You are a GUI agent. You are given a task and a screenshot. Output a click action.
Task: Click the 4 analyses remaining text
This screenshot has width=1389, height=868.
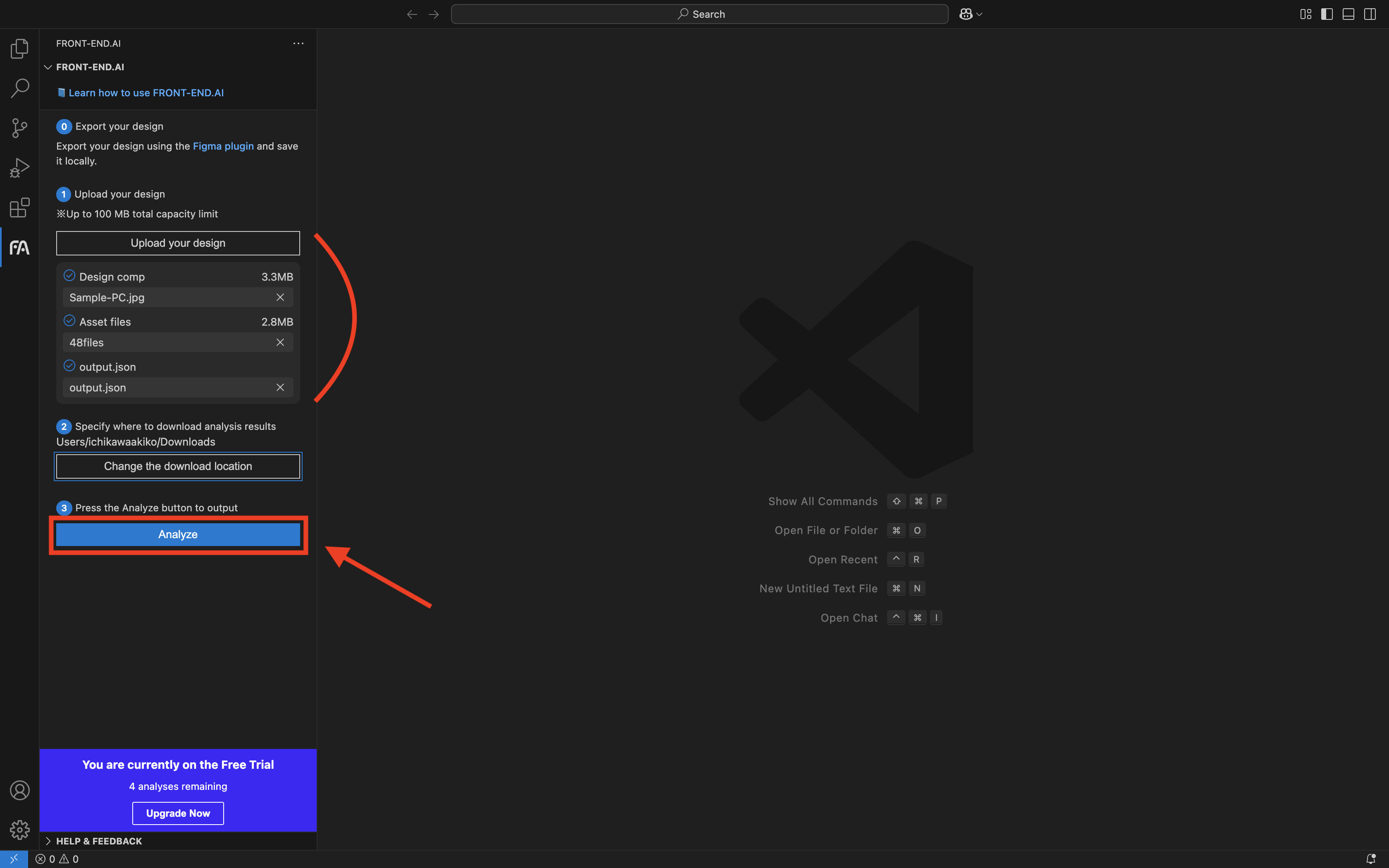click(178, 787)
